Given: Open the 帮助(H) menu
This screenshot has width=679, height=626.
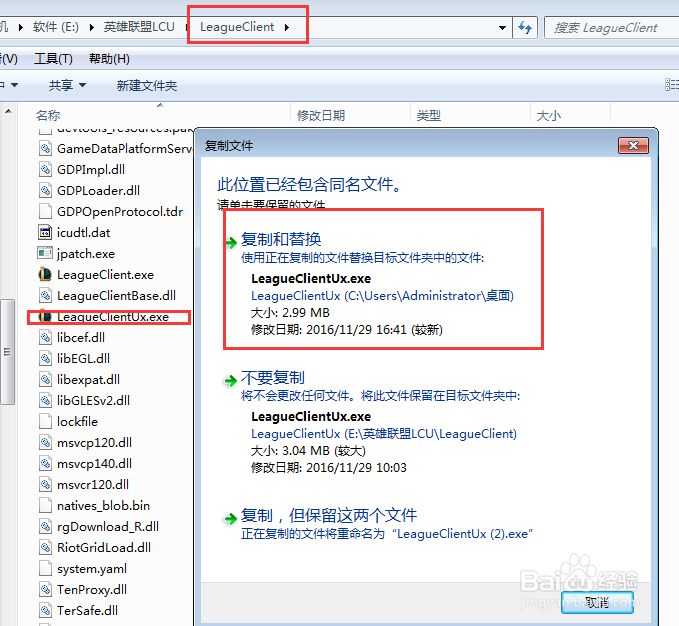Looking at the screenshot, I should click(x=109, y=58).
